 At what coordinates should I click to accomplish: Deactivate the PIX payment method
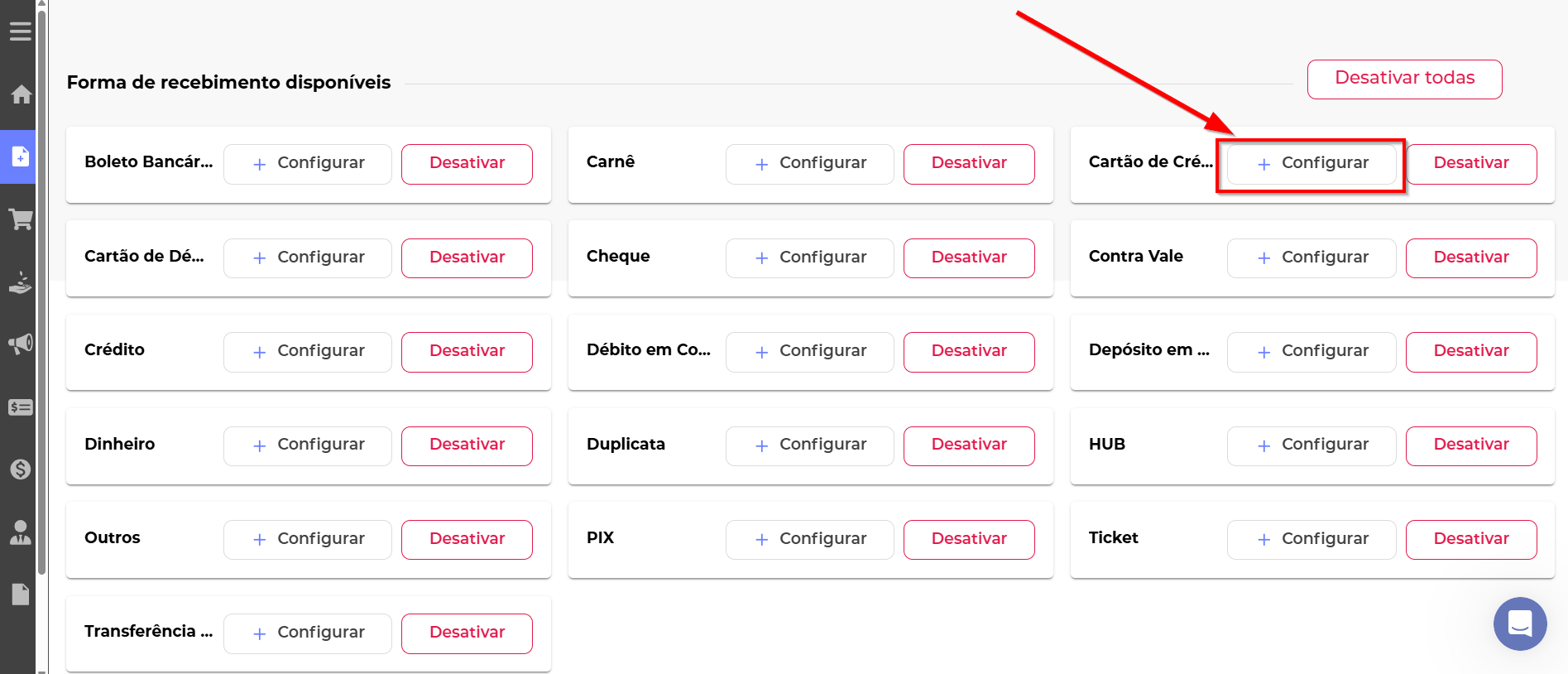click(968, 539)
